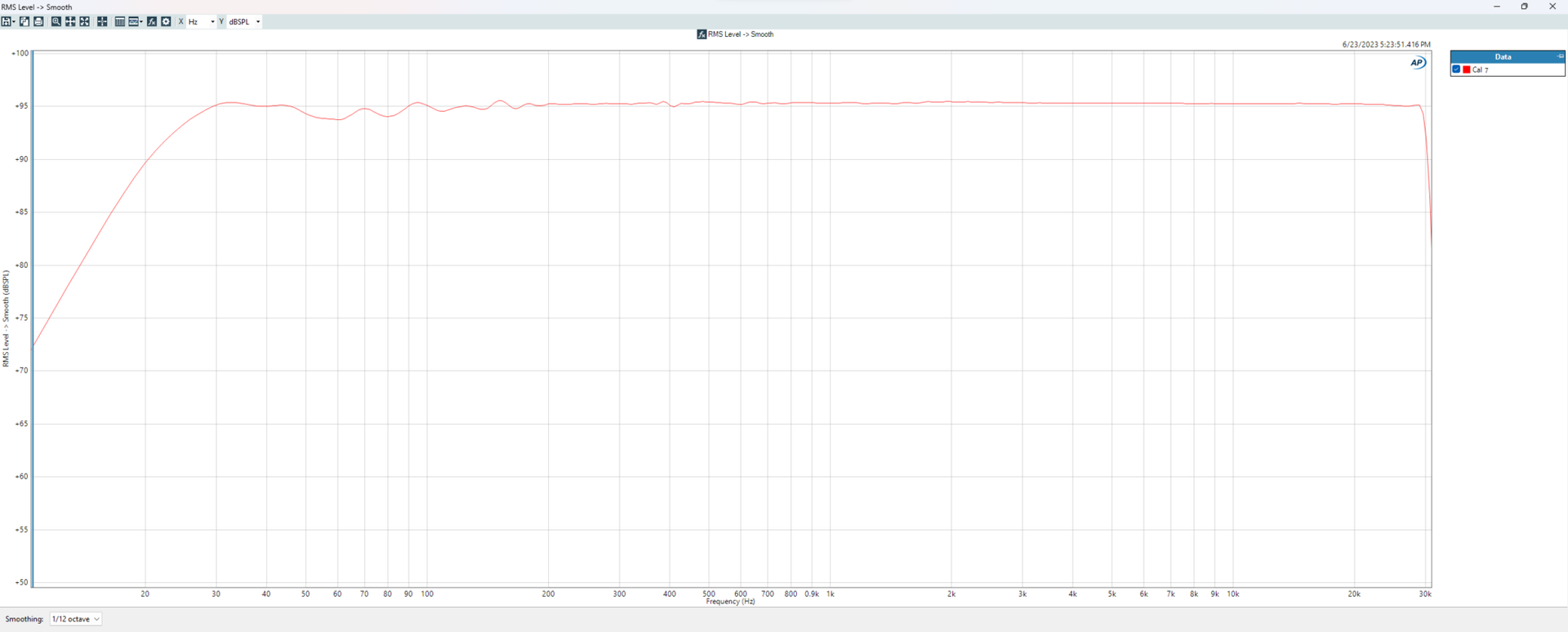Click the Data legend header
The image size is (1568, 632).
(1503, 56)
